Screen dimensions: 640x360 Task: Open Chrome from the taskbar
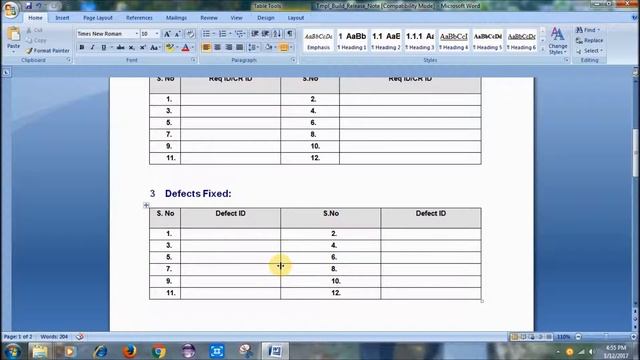(159, 351)
